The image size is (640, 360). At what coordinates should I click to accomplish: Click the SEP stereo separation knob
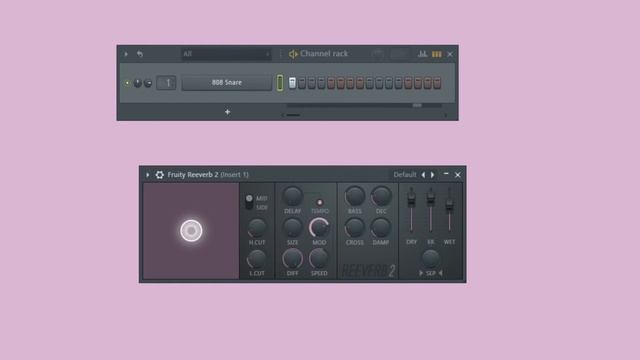pyautogui.click(x=430, y=259)
